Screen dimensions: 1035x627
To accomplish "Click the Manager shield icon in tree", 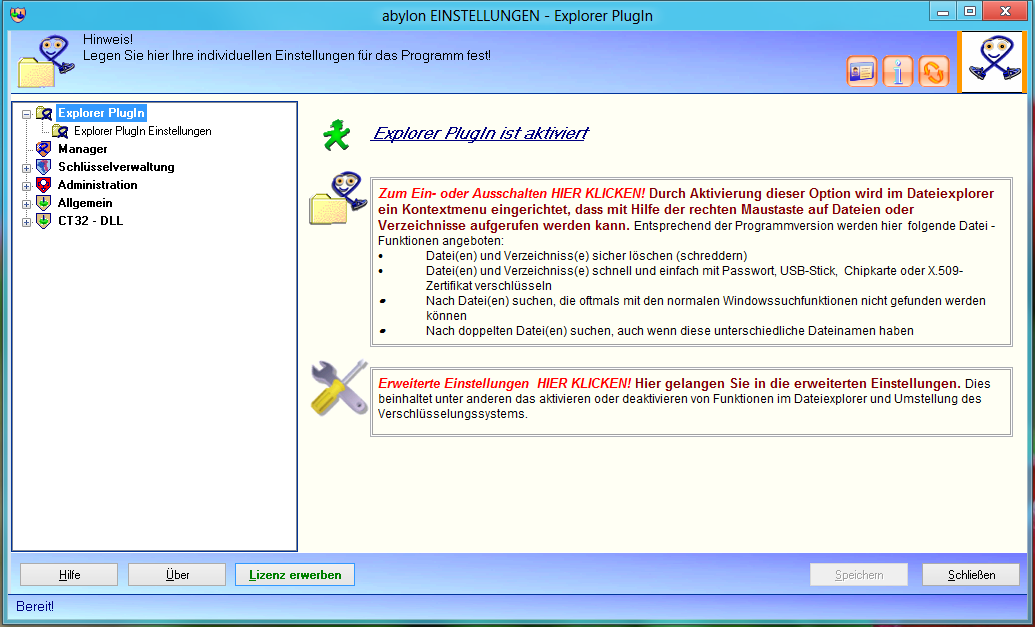I will coord(44,149).
